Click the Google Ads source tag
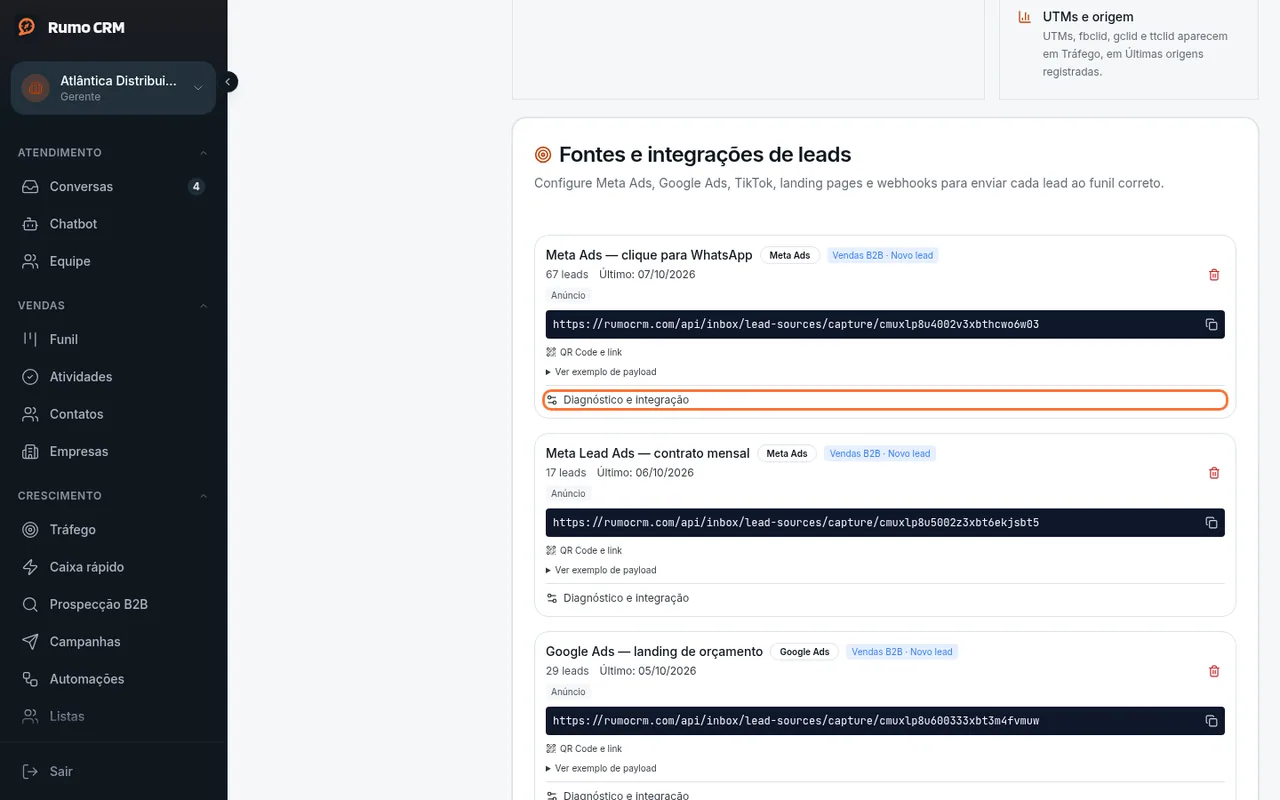 click(805, 652)
